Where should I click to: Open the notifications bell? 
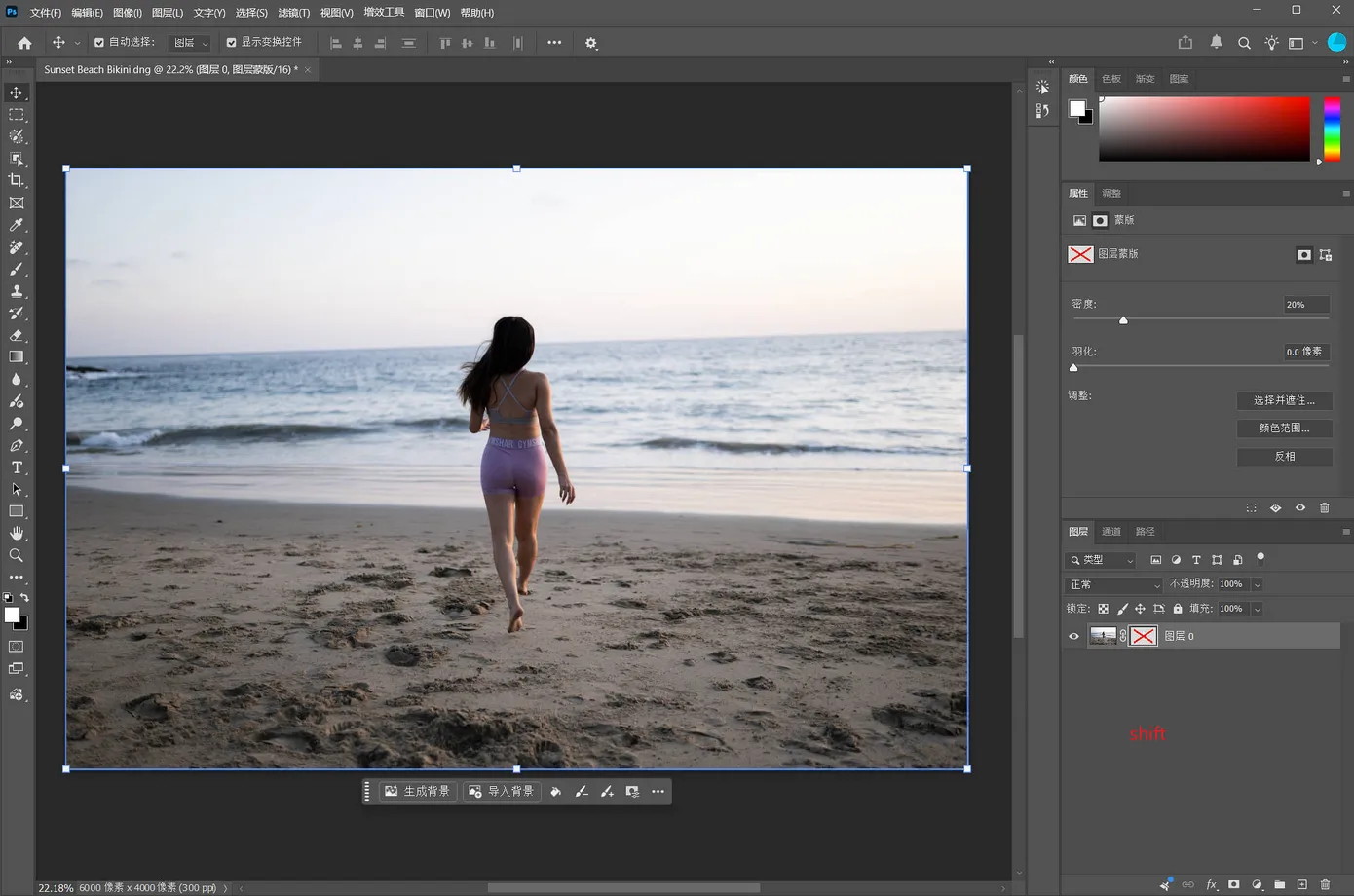1216,43
